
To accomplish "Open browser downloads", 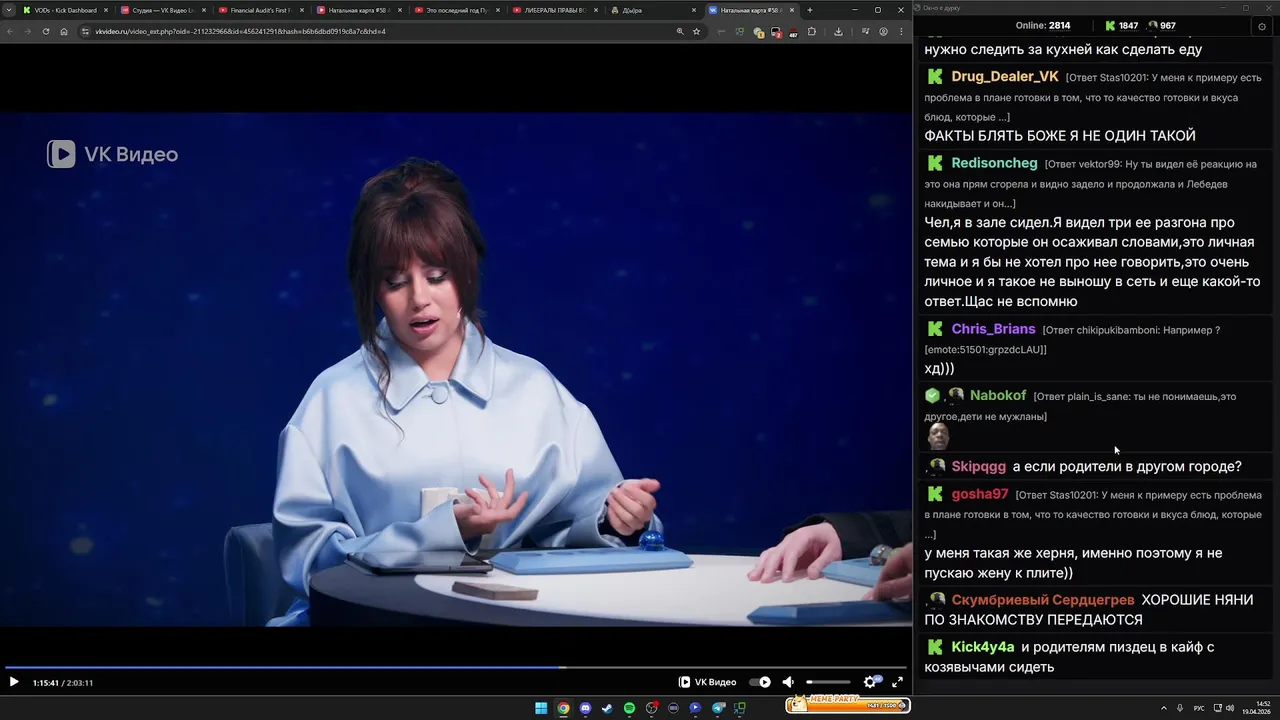I will point(838,31).
